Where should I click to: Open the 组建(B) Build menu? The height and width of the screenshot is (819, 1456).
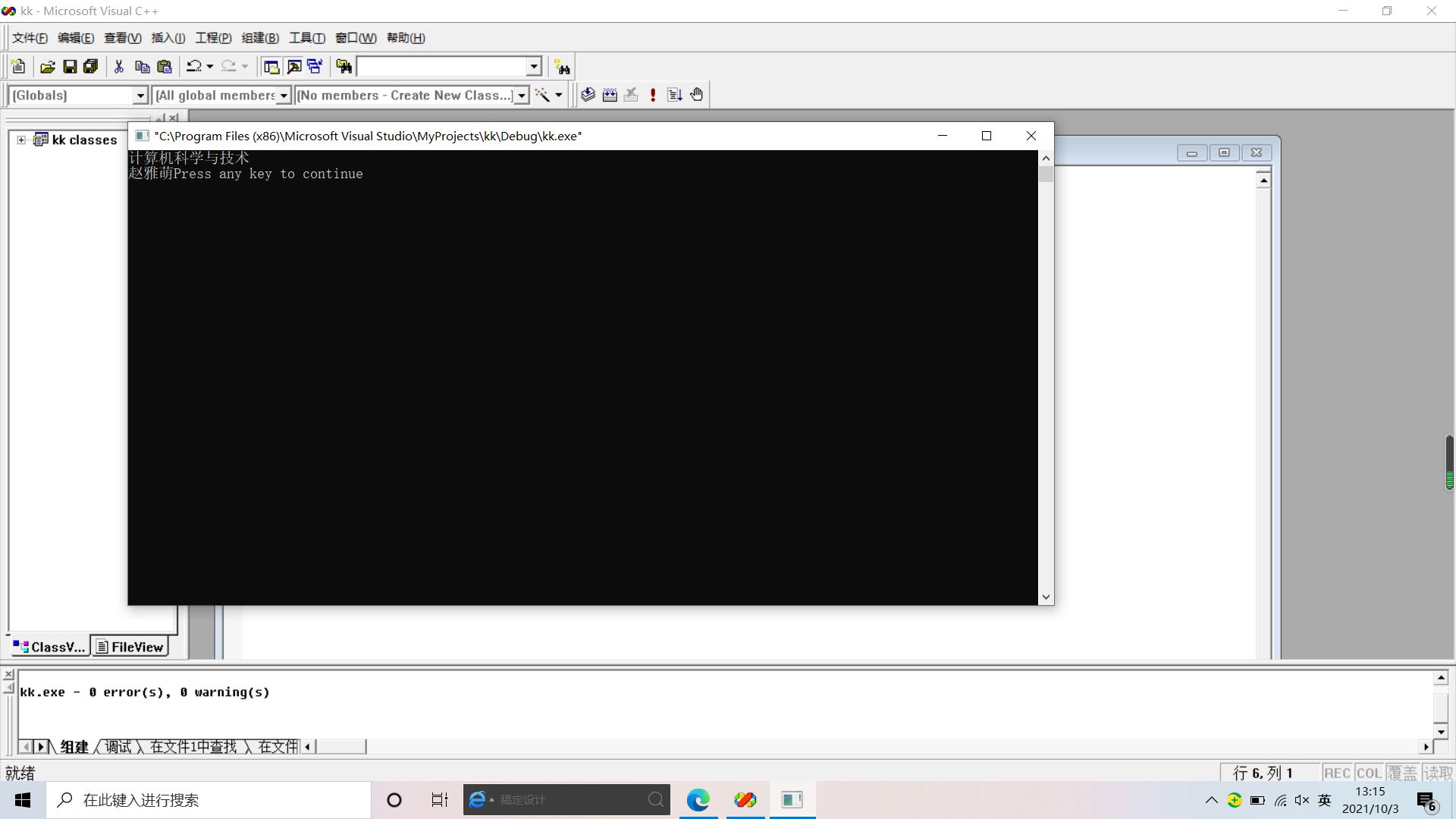click(x=260, y=38)
